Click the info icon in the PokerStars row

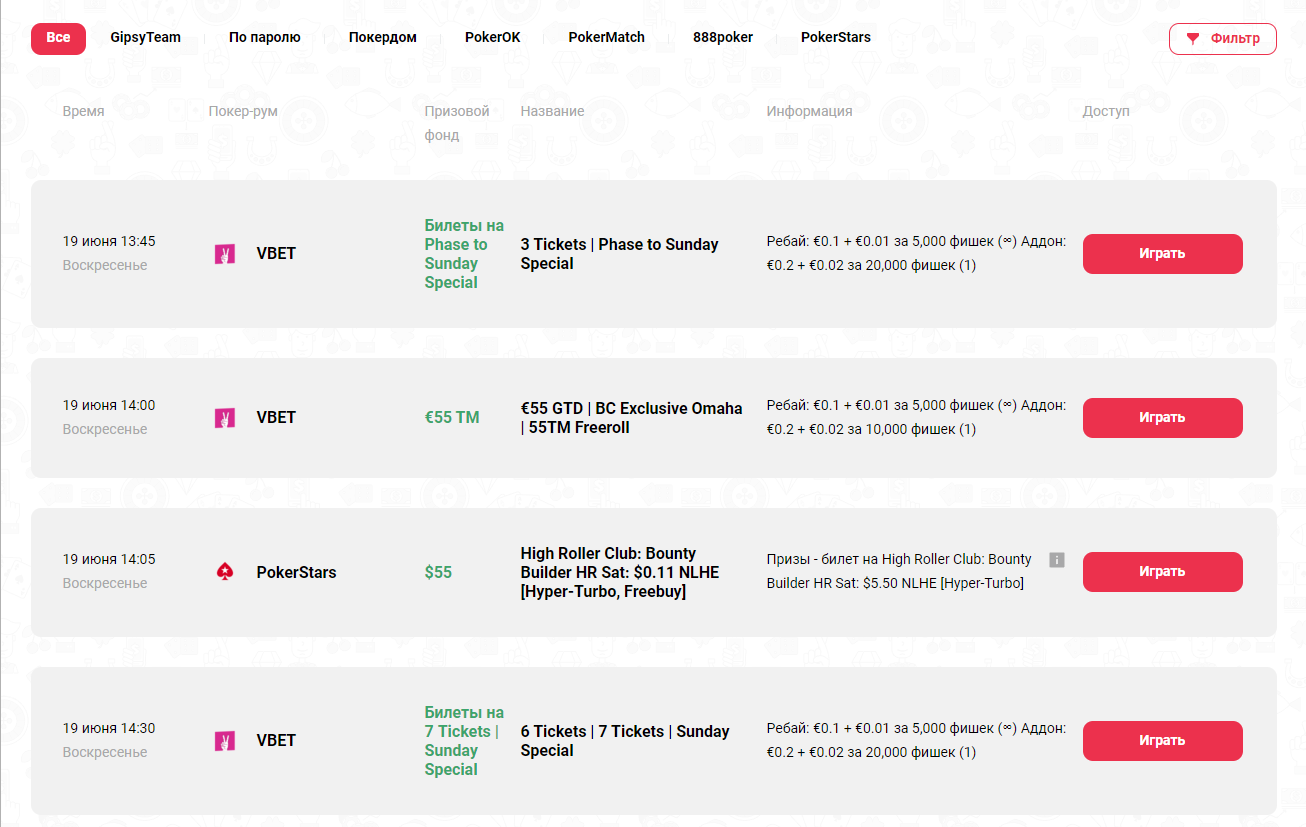(x=1057, y=560)
